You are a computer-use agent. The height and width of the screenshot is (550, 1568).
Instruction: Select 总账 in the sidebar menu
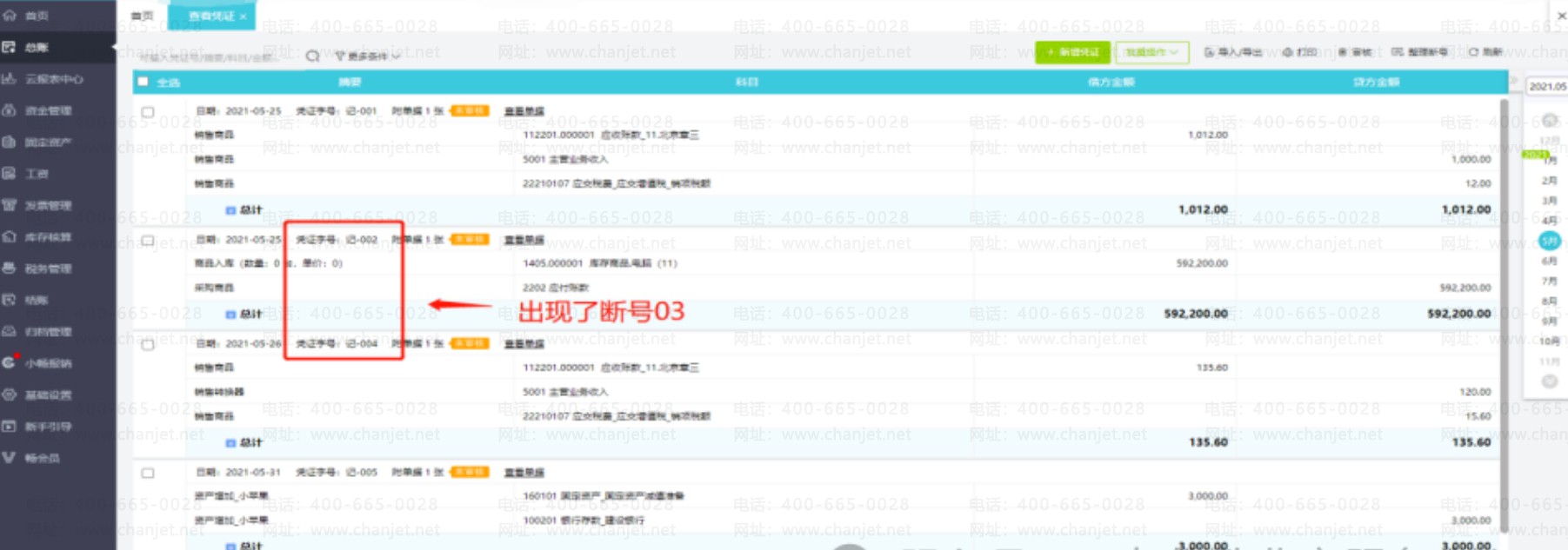37,48
